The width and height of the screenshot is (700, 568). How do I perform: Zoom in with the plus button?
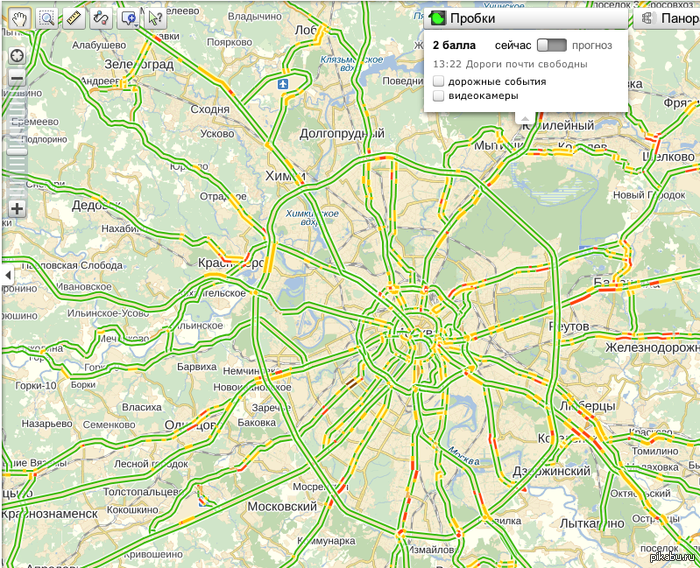16,208
